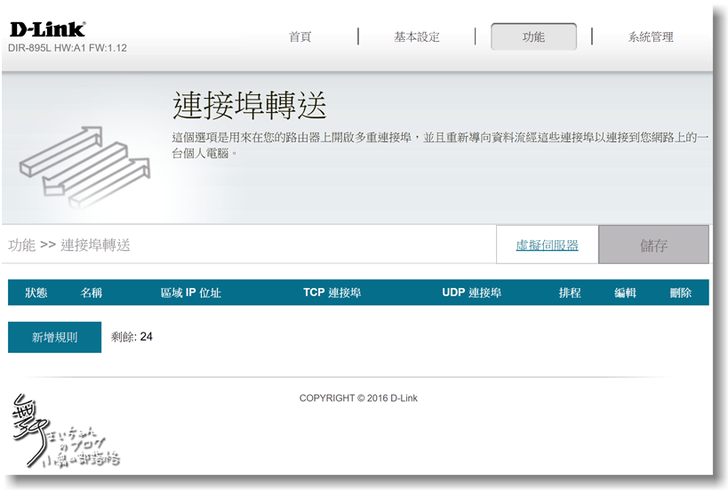Click the 刪除 column header
The image size is (728, 490).
point(681,293)
